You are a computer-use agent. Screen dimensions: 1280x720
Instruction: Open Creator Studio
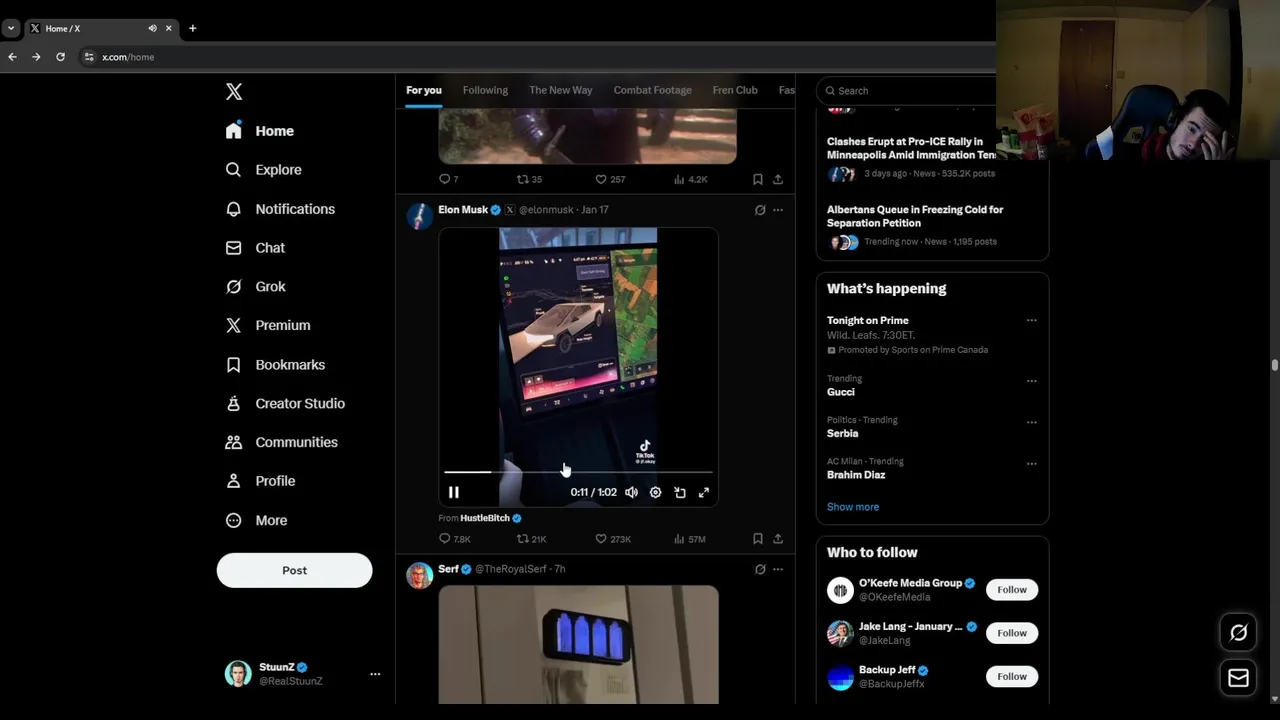[286, 404]
